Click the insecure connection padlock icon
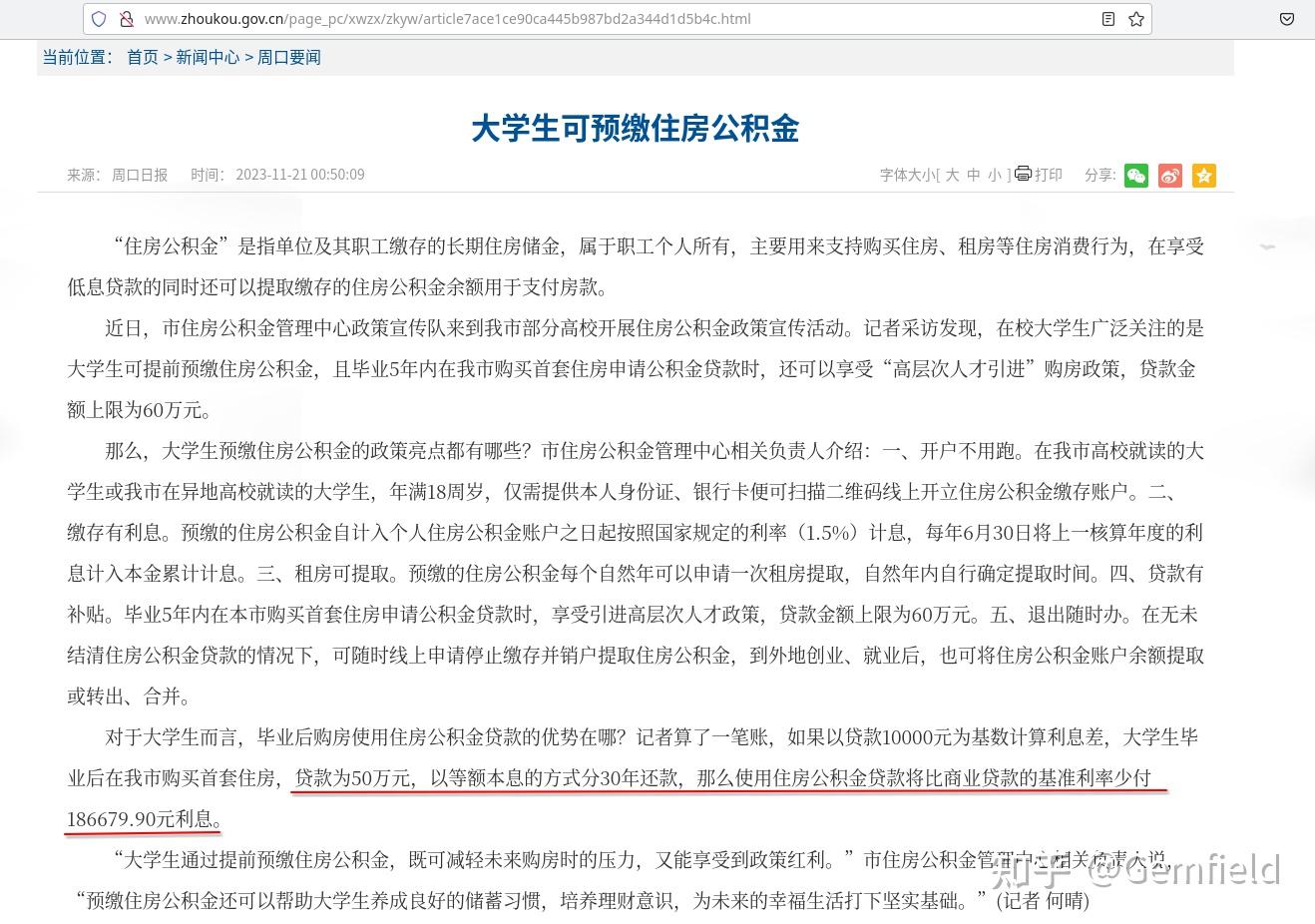 click(x=127, y=19)
